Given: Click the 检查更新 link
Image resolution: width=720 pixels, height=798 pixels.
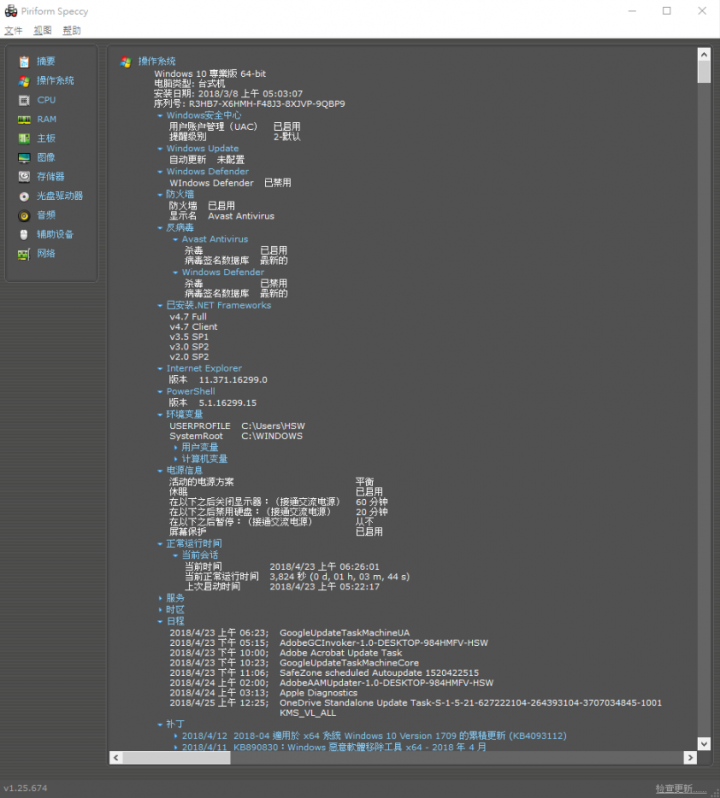Looking at the screenshot, I should click(680, 788).
